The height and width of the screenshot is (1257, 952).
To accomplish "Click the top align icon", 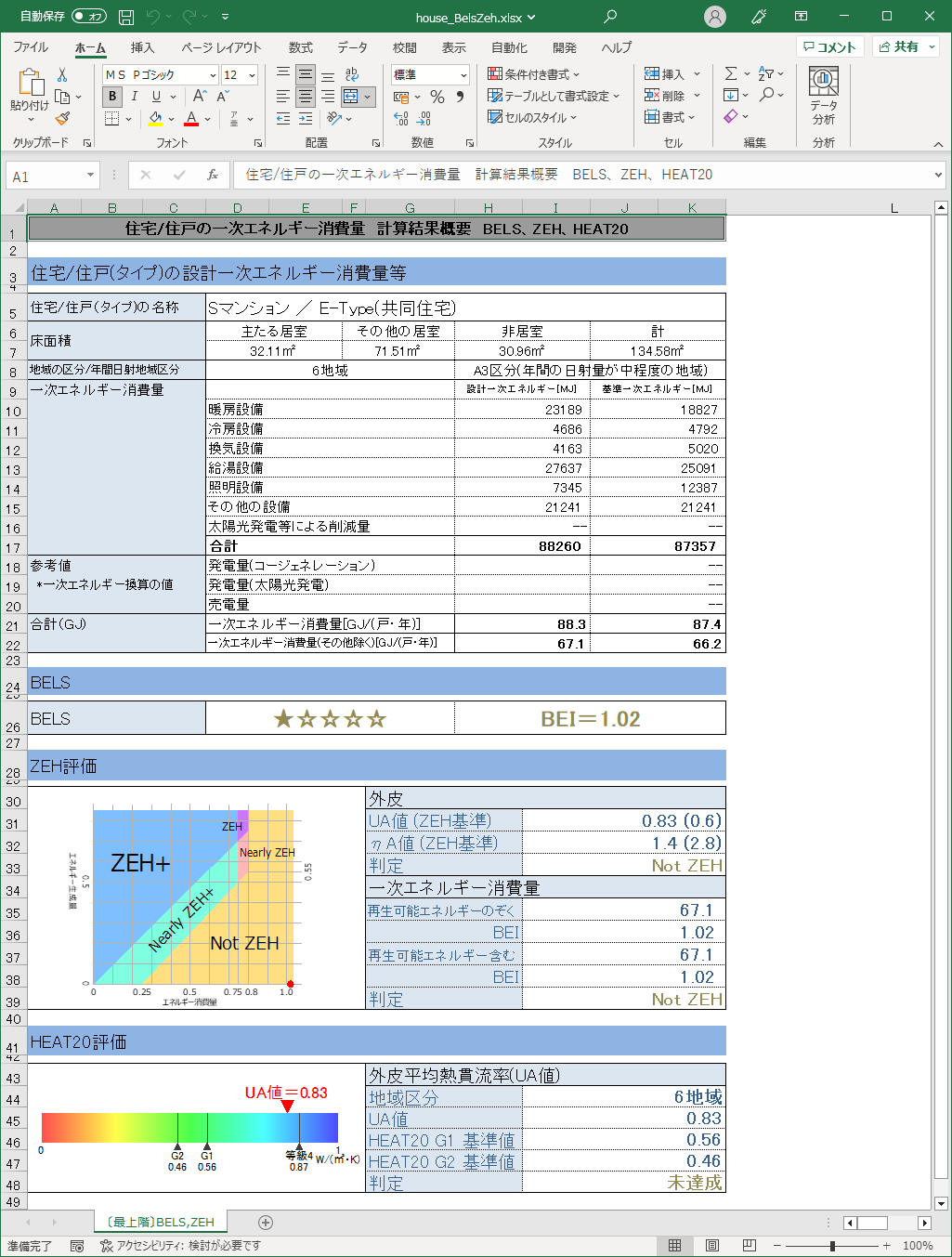I will (x=283, y=74).
